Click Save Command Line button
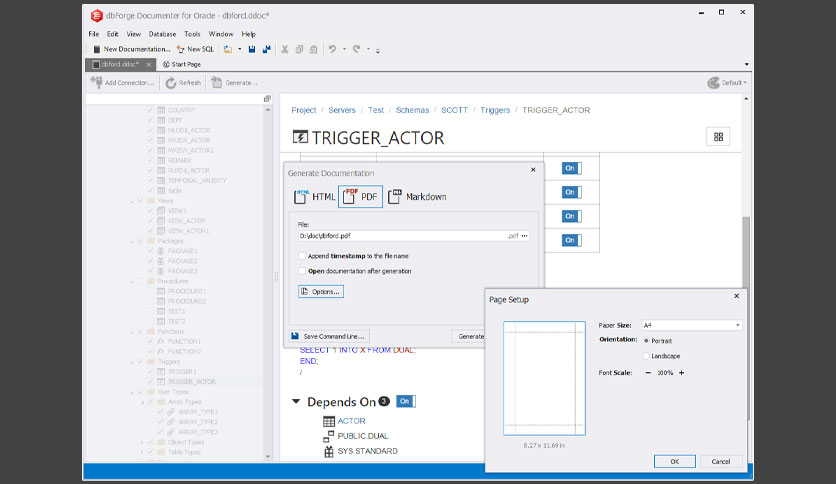Viewport: 836px width, 484px height. point(329,336)
